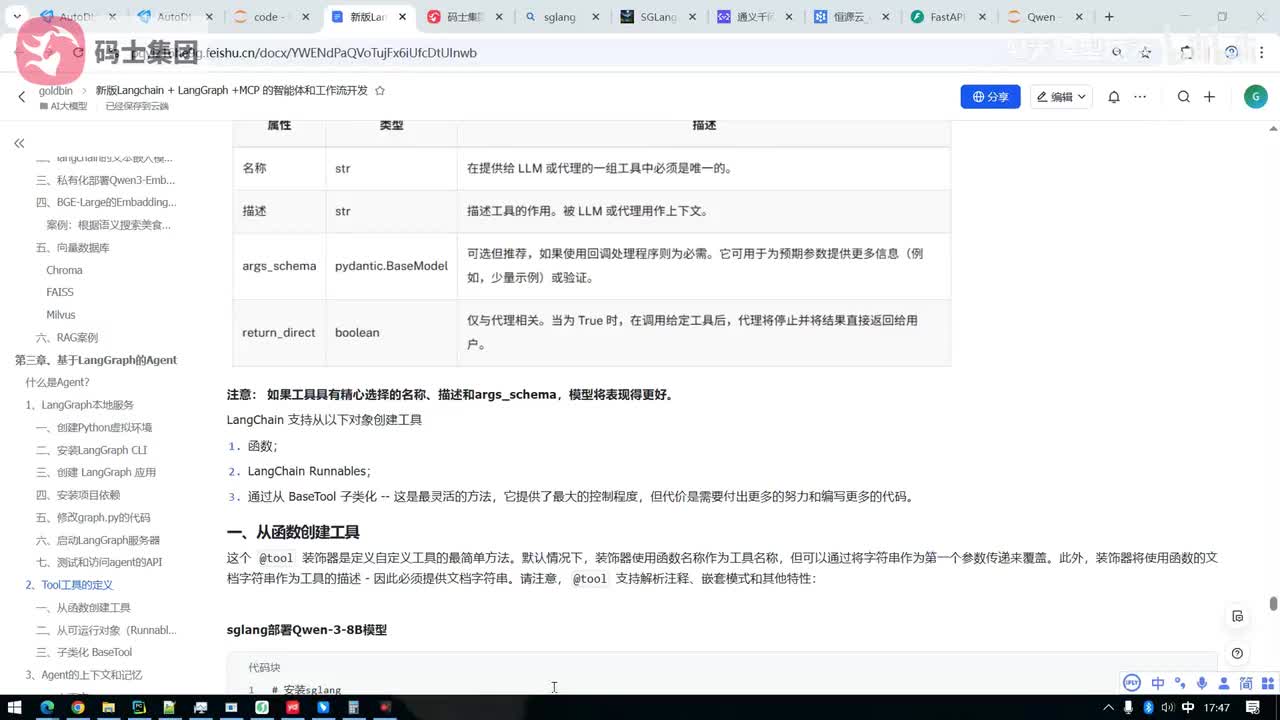Click the IME toolbar 简 simplified icon
Image resolution: width=1280 pixels, height=720 pixels.
(1246, 683)
